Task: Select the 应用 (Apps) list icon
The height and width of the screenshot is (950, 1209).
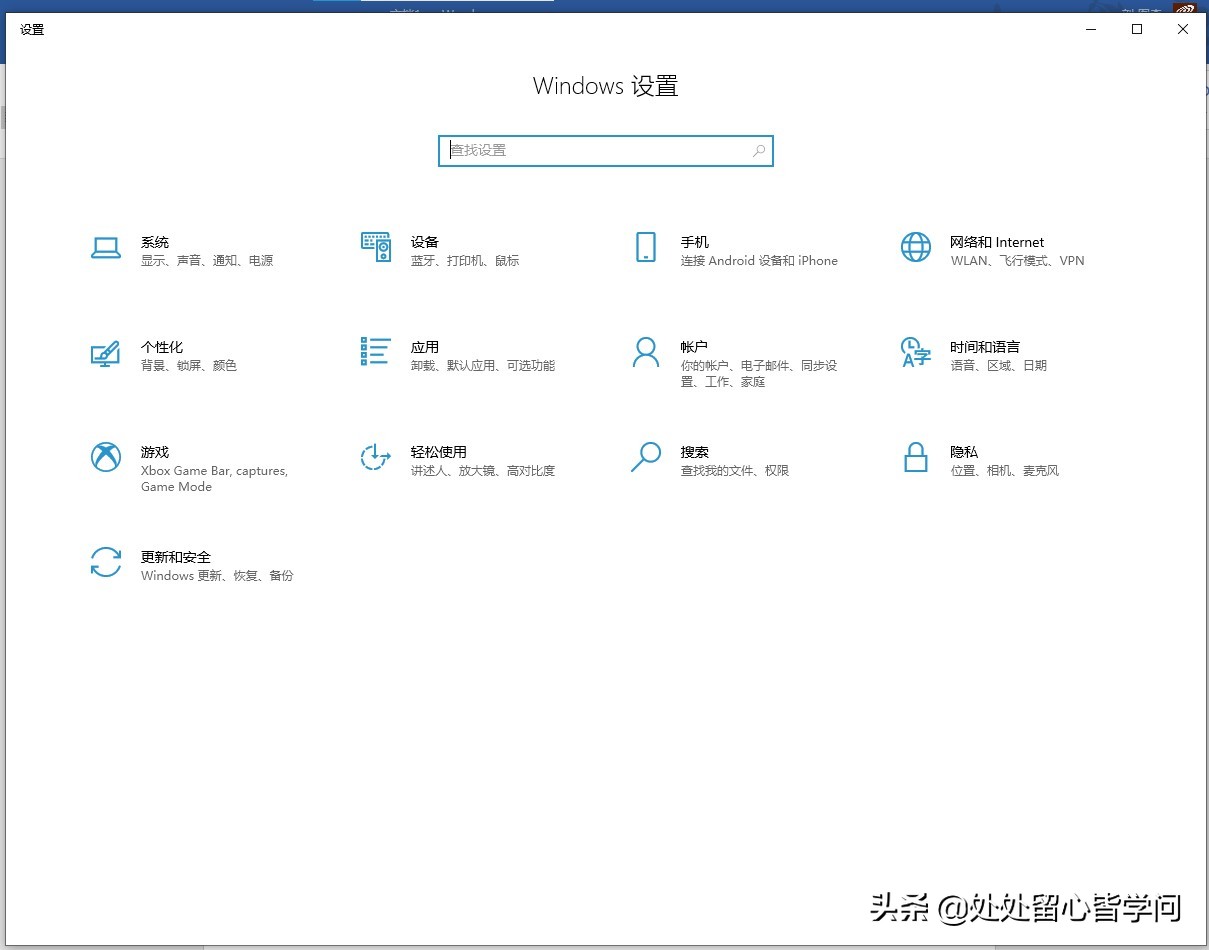Action: pos(375,353)
